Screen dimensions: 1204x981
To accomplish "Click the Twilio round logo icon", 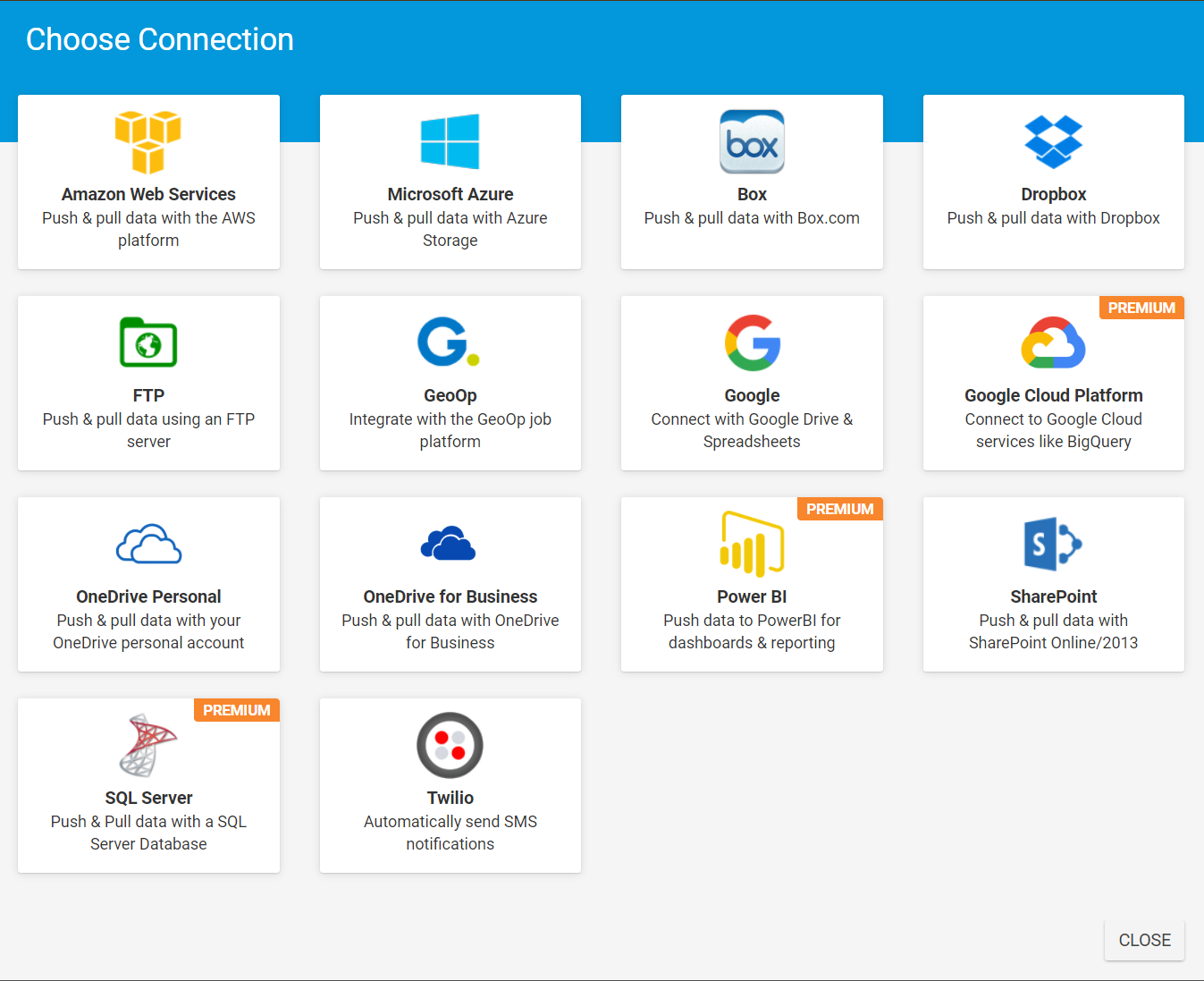I will (450, 745).
